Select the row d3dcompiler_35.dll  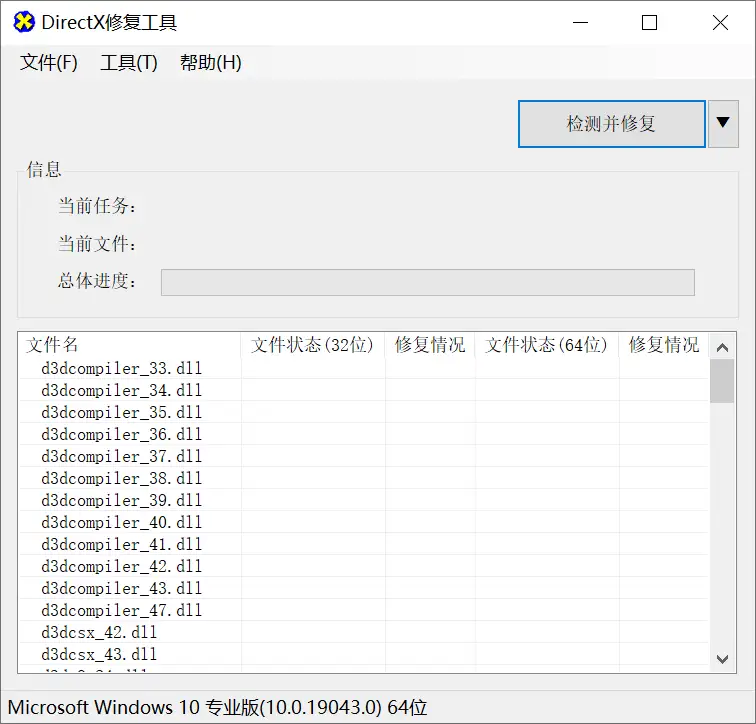click(x=364, y=412)
